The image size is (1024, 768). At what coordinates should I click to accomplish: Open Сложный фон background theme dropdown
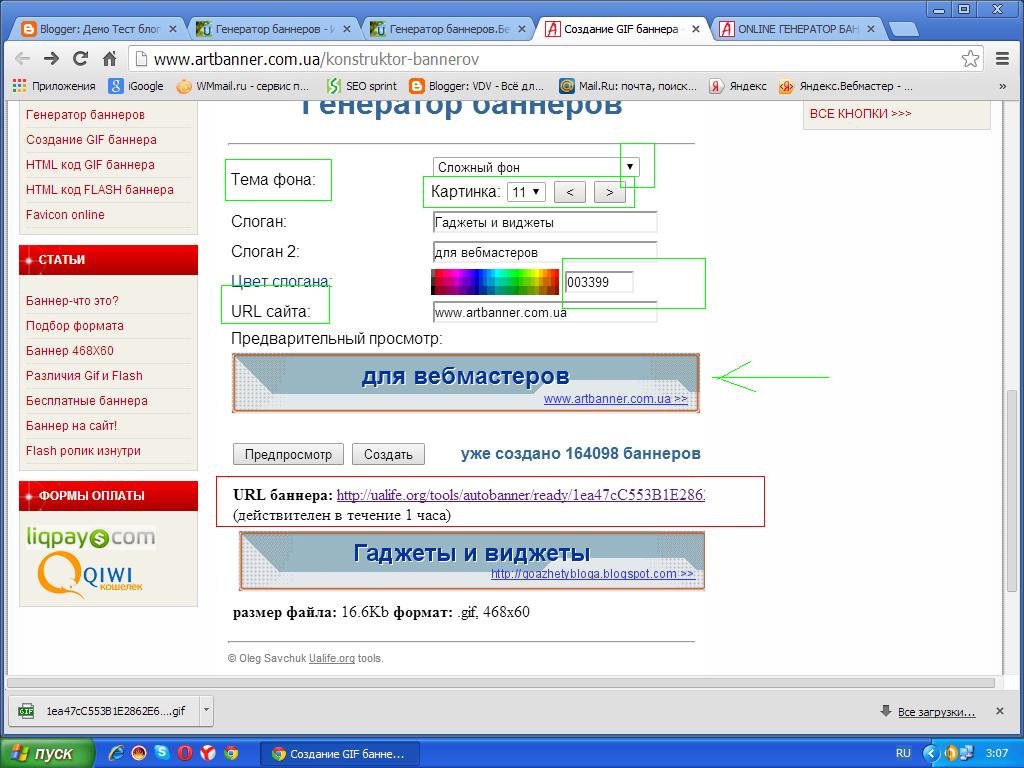tap(536, 167)
